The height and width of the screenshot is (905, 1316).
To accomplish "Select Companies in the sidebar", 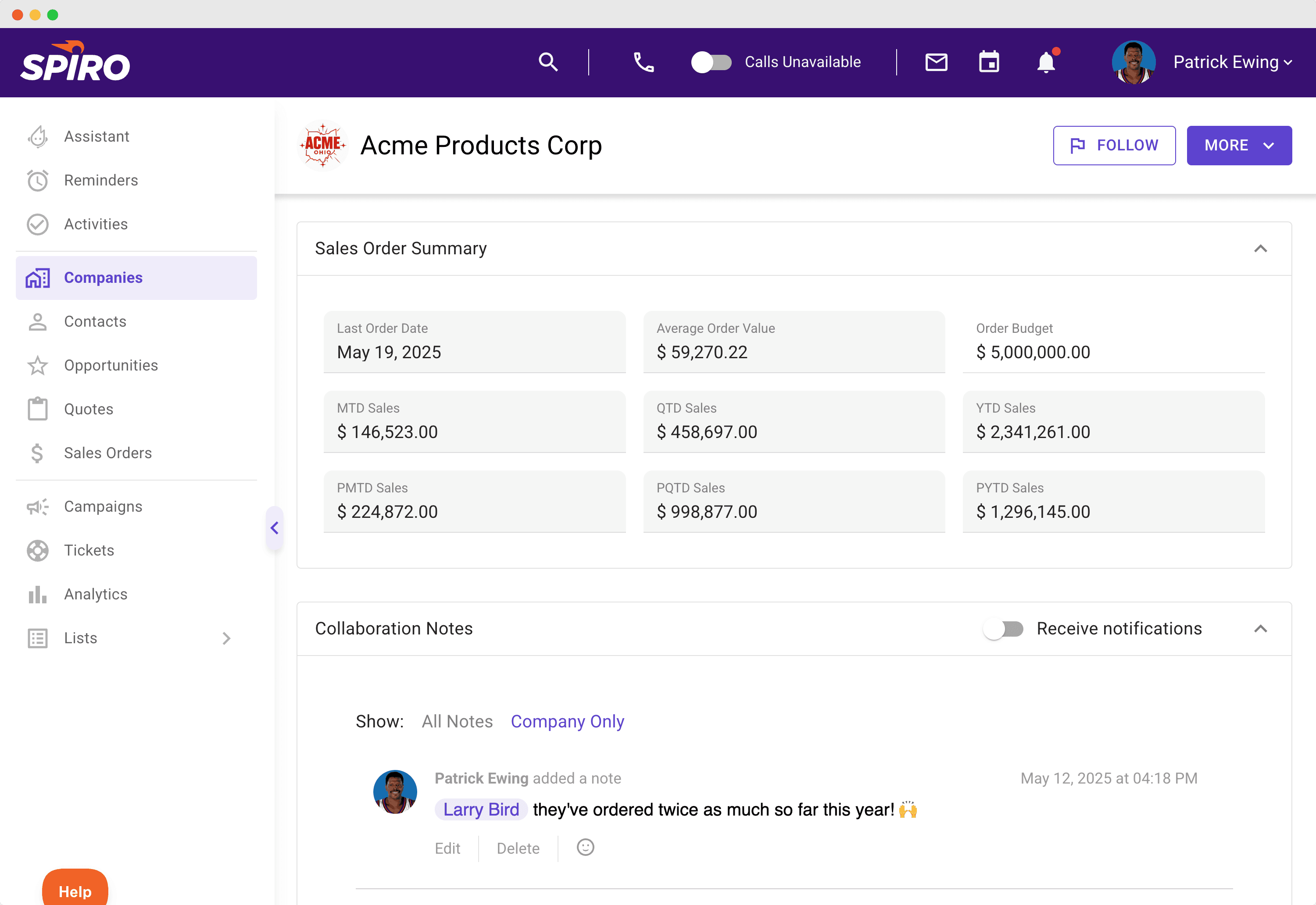I will 136,278.
